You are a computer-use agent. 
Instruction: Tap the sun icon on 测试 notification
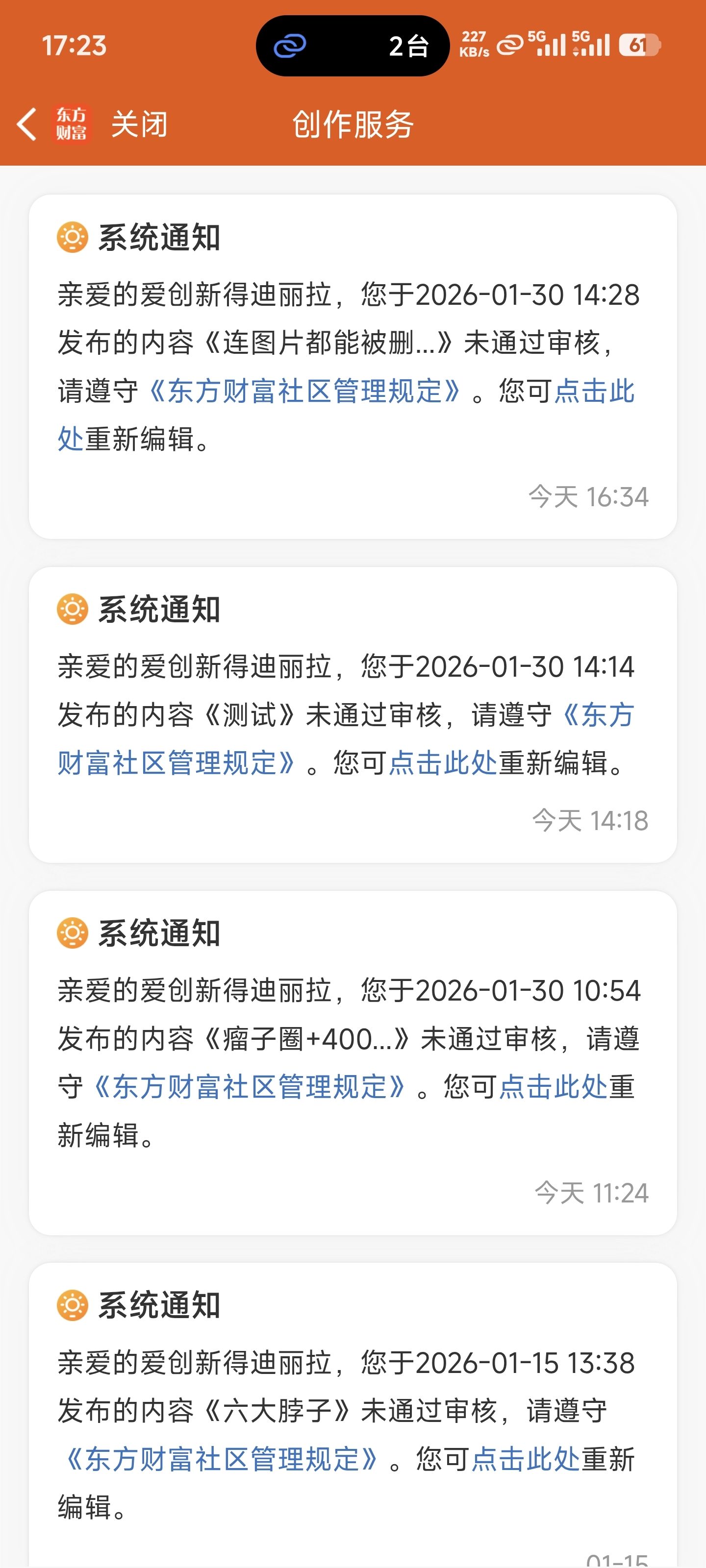point(73,609)
